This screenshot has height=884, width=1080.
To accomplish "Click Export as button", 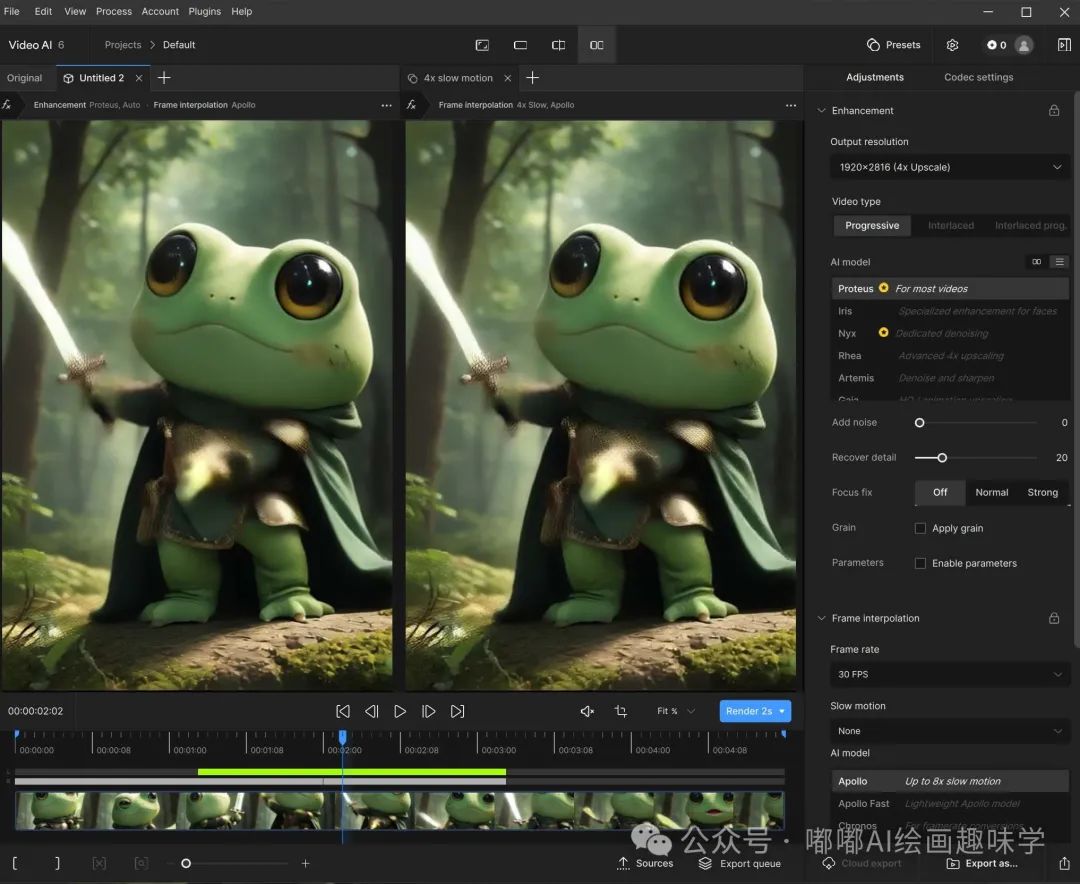I will [982, 863].
